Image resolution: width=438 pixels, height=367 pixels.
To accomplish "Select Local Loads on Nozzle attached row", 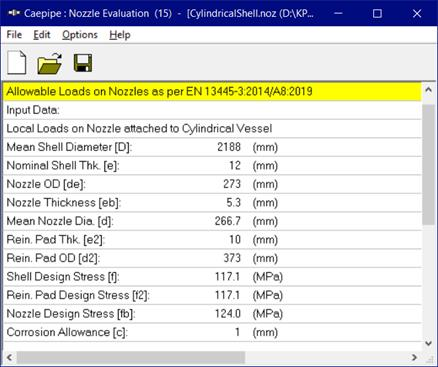I will tap(213, 129).
